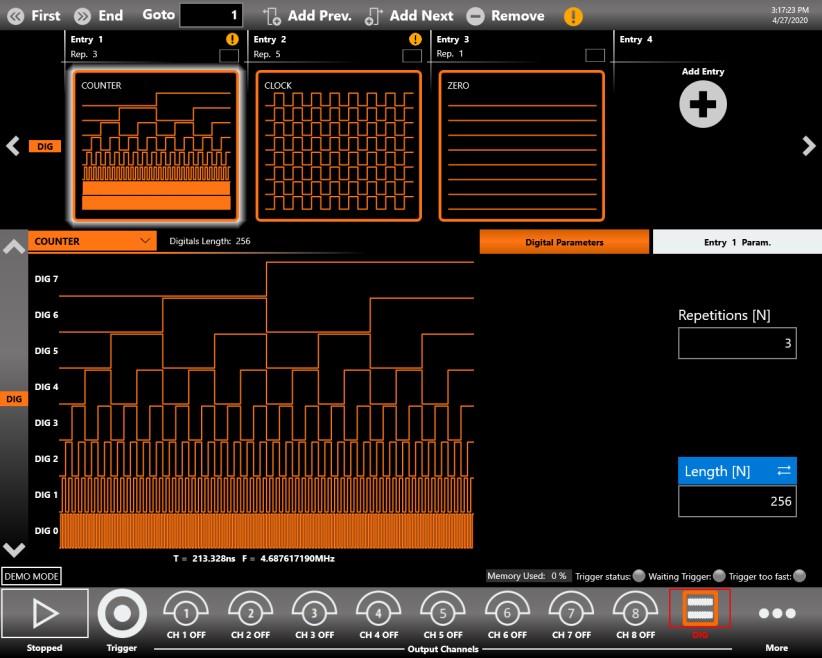The width and height of the screenshot is (822, 658).
Task: Toggle CH 7 output on
Action: coord(571,614)
